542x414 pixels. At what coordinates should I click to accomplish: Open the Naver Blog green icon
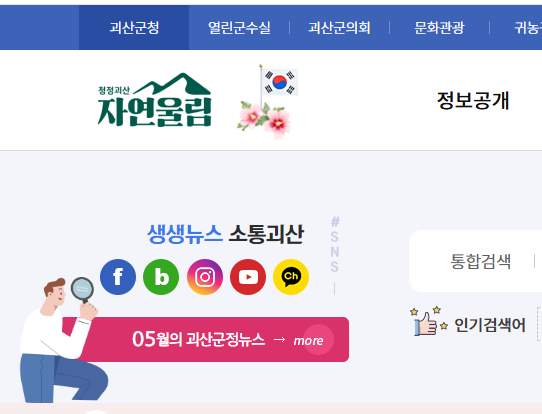[x=161, y=277]
